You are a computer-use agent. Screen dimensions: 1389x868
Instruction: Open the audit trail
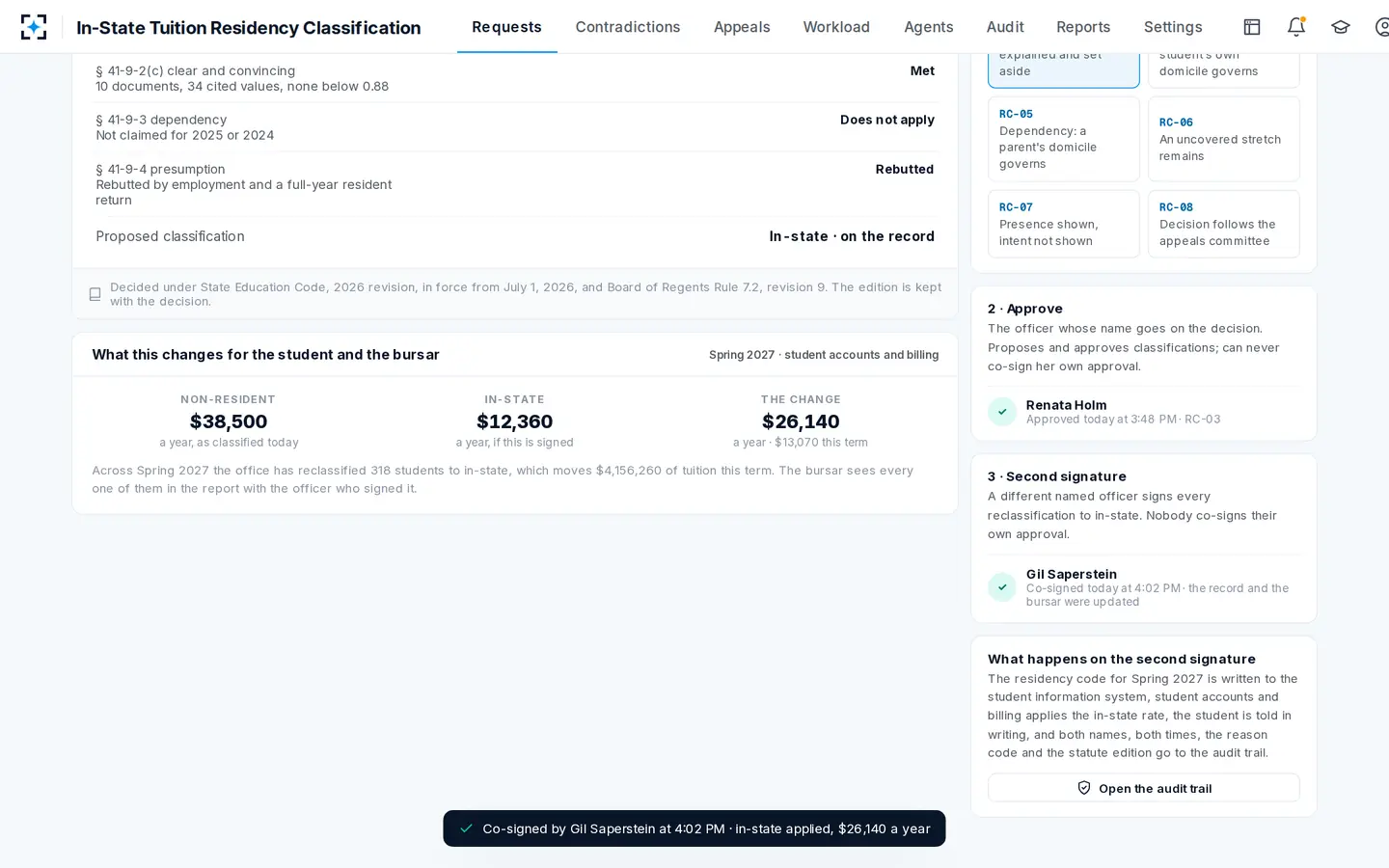(x=1144, y=788)
